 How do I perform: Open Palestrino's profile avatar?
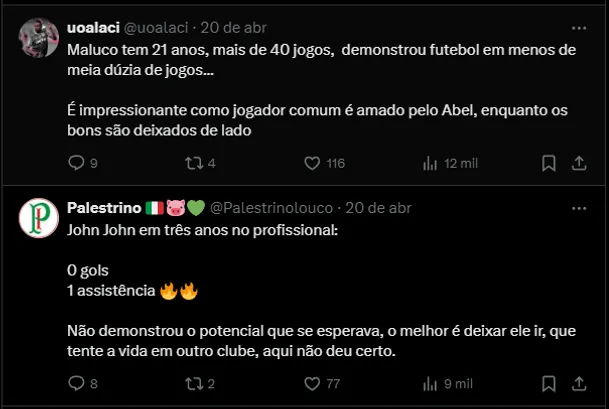coord(38,218)
